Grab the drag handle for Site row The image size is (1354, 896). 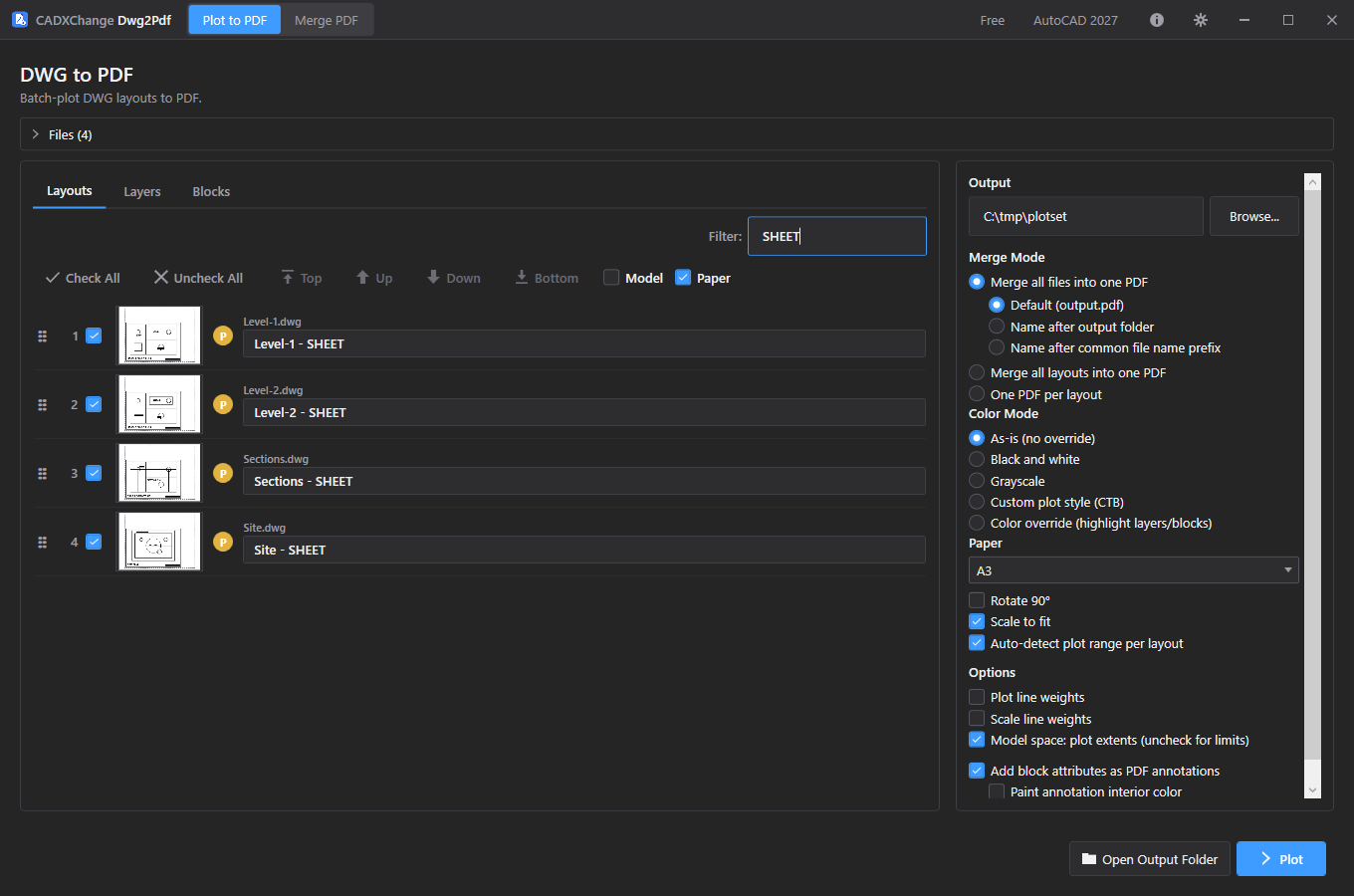pos(43,543)
